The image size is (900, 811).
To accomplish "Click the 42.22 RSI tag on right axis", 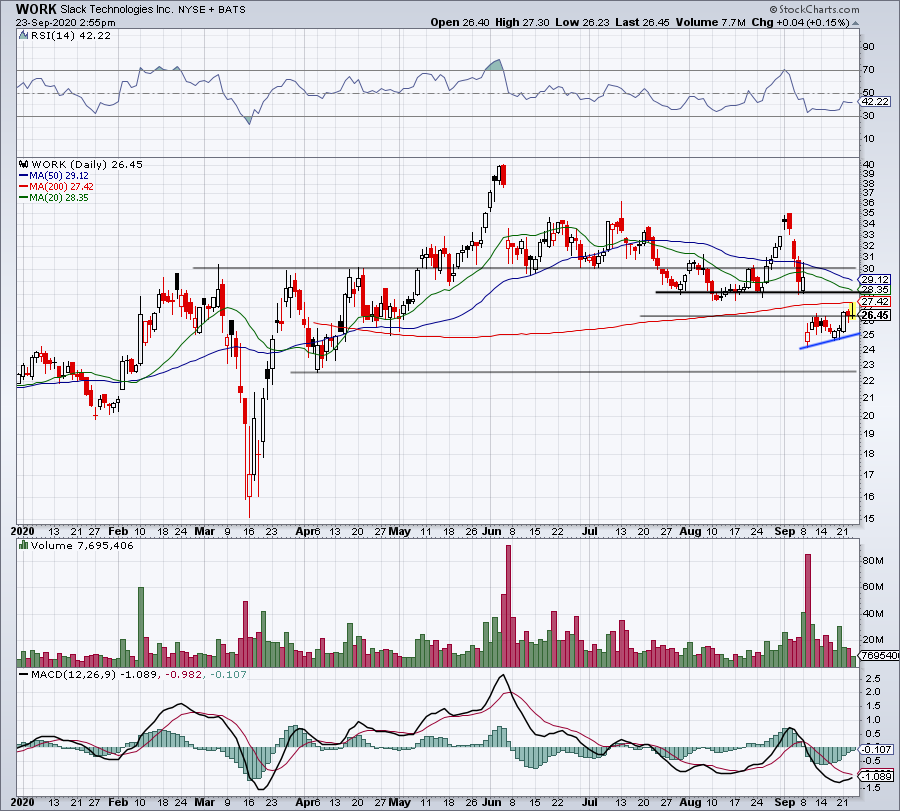I will click(x=875, y=102).
